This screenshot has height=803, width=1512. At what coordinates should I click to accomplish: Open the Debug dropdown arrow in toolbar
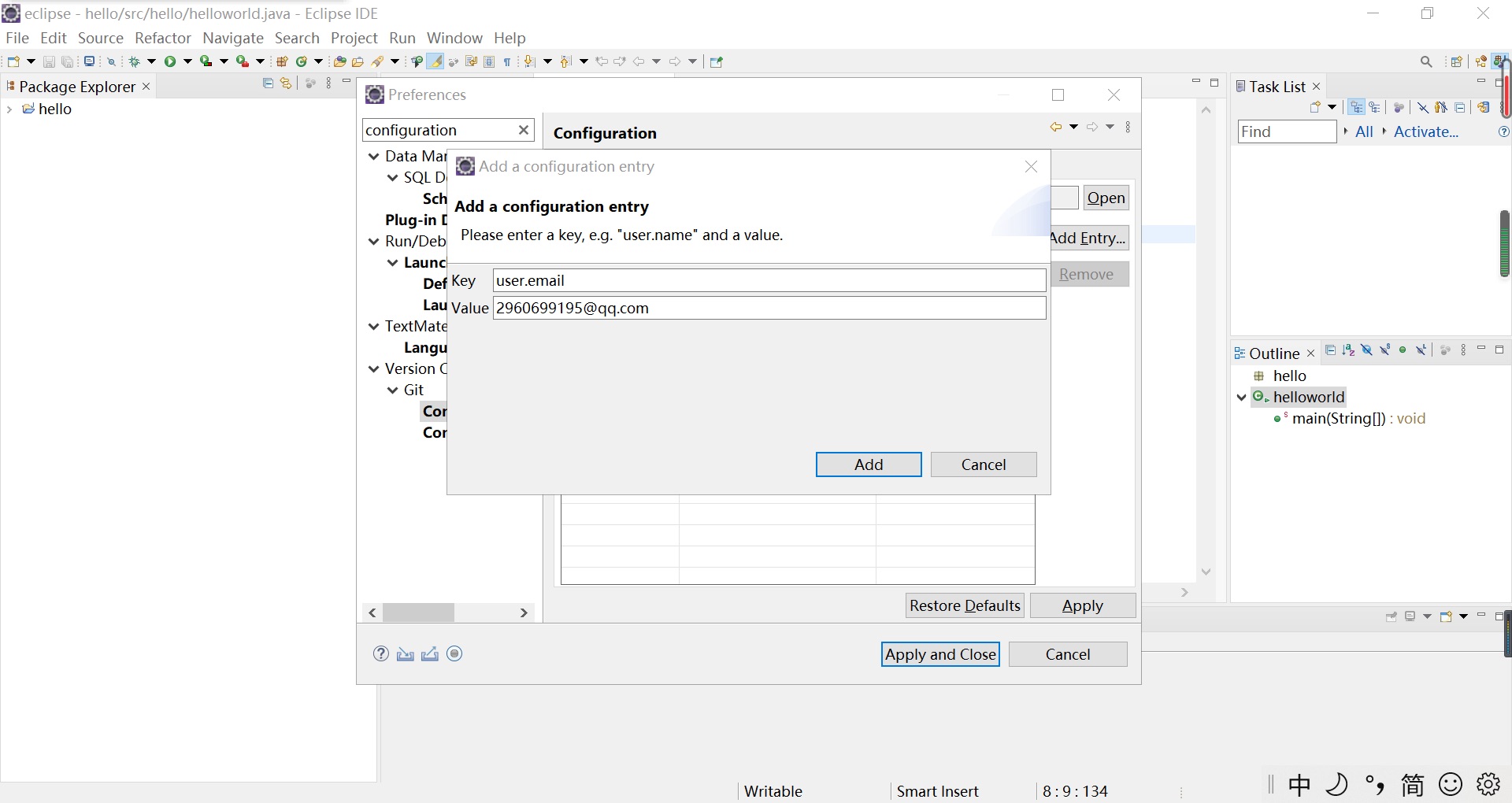[151, 61]
